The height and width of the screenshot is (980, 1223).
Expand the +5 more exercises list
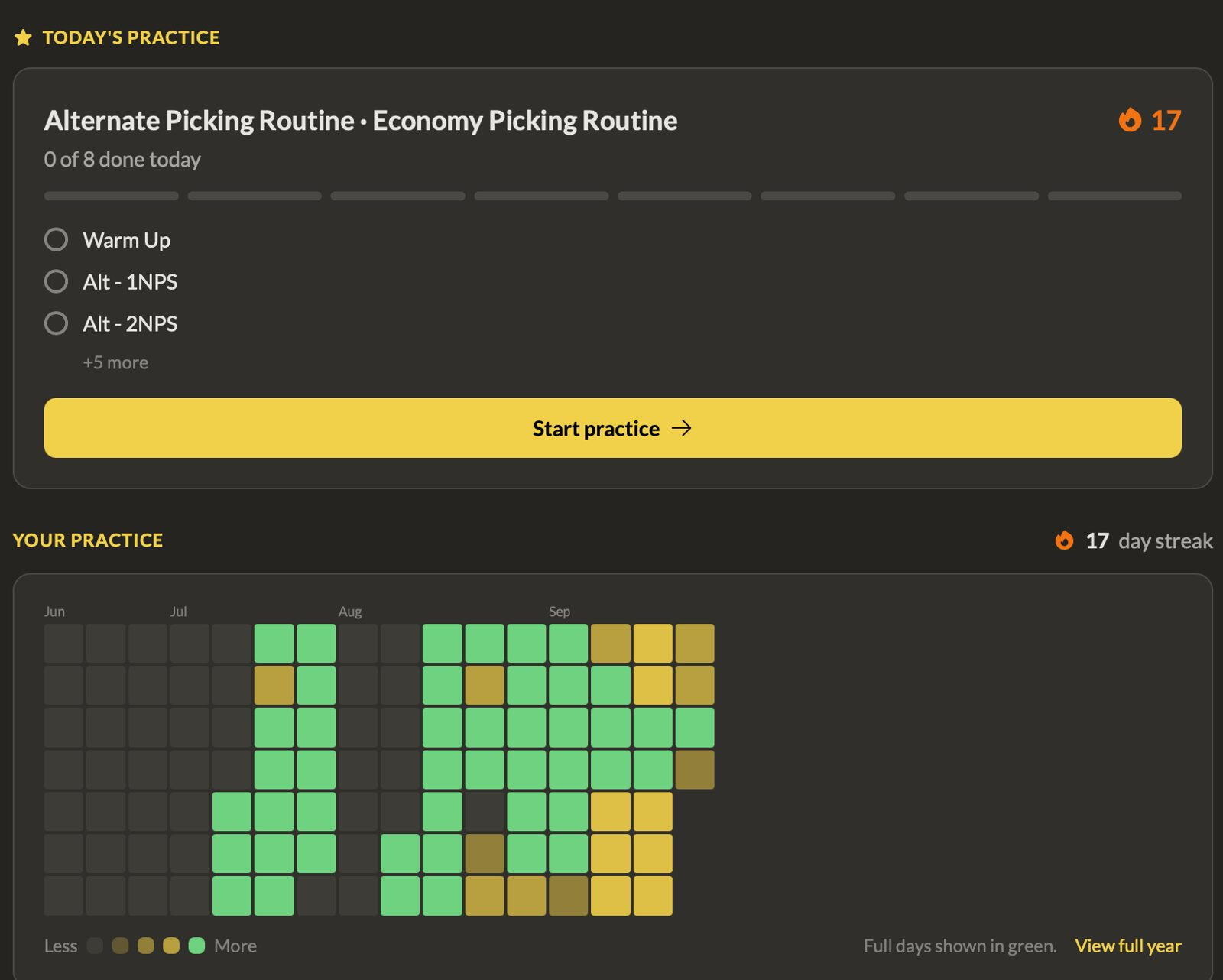[115, 362]
